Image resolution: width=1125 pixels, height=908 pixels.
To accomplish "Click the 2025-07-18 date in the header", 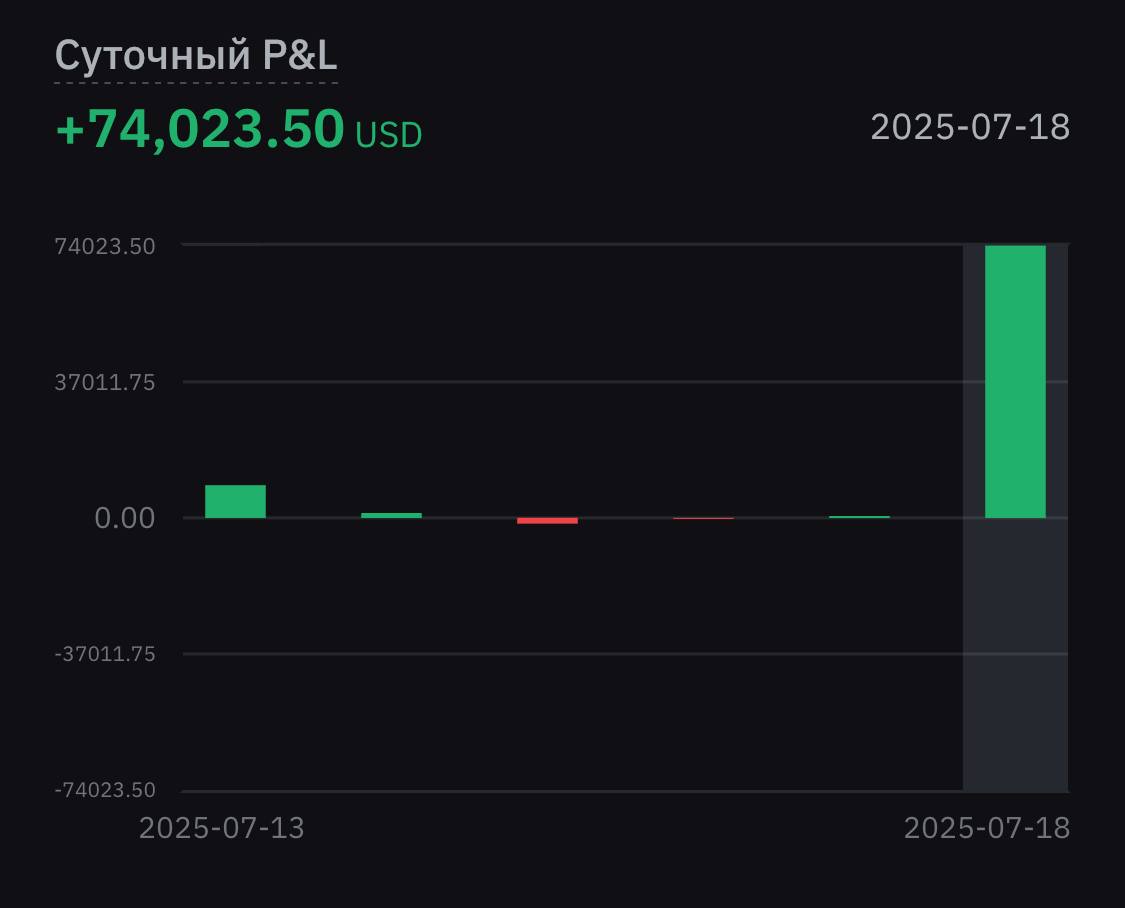I will click(x=970, y=128).
